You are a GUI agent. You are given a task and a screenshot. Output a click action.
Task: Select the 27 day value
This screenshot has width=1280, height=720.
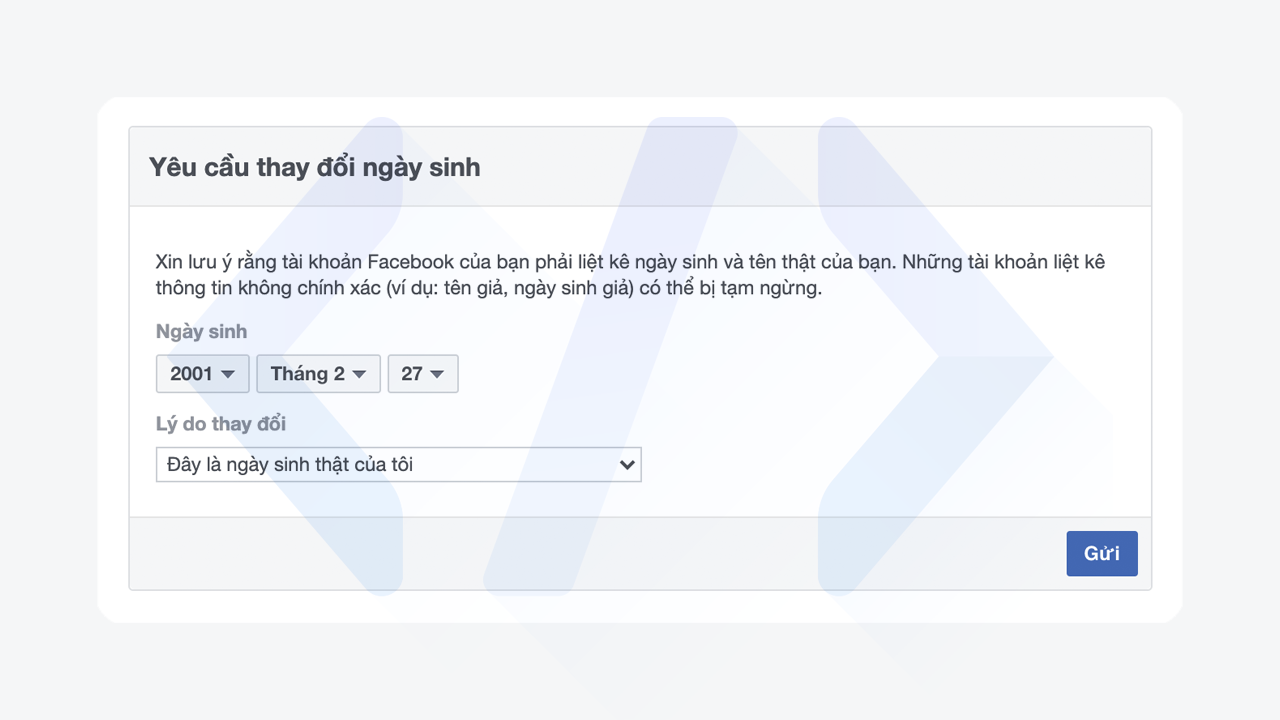coord(414,373)
